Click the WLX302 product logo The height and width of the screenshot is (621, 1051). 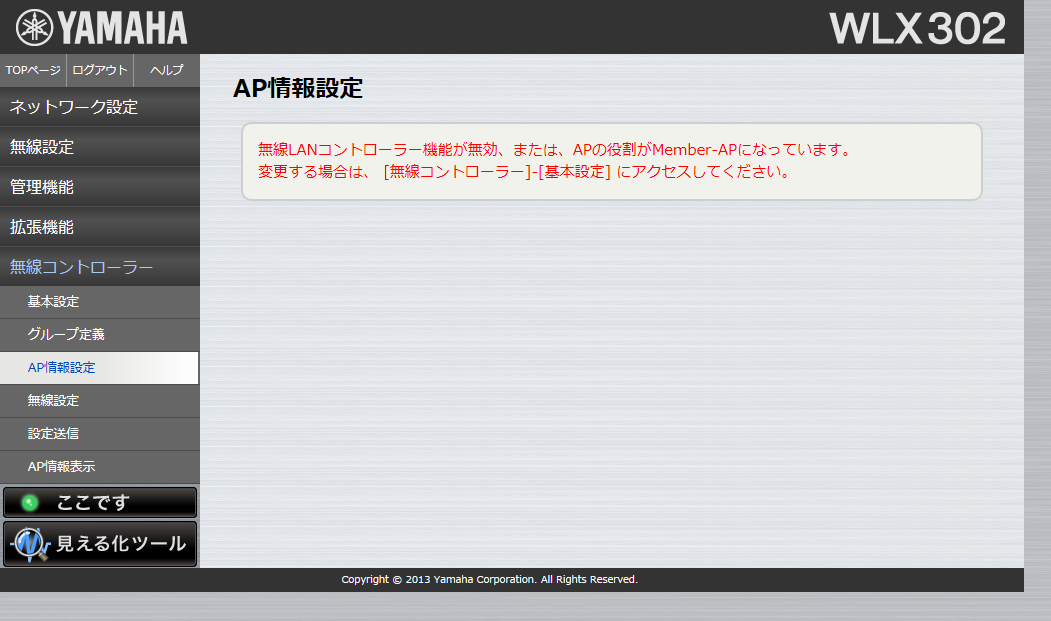pos(916,29)
